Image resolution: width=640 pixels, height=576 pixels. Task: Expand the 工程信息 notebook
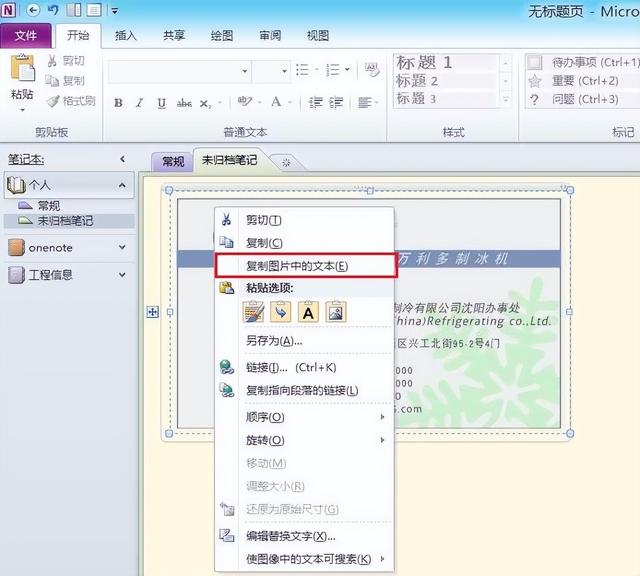pyautogui.click(x=122, y=275)
